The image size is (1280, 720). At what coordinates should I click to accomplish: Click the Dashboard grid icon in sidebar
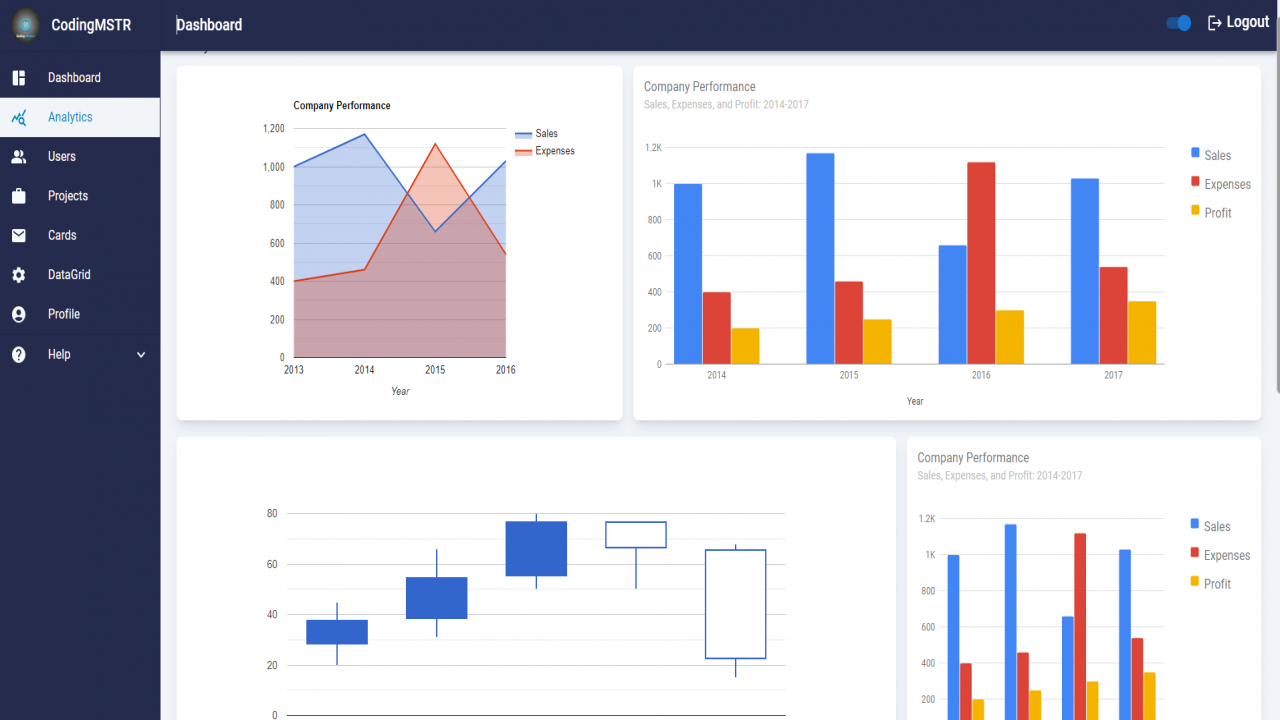19,78
